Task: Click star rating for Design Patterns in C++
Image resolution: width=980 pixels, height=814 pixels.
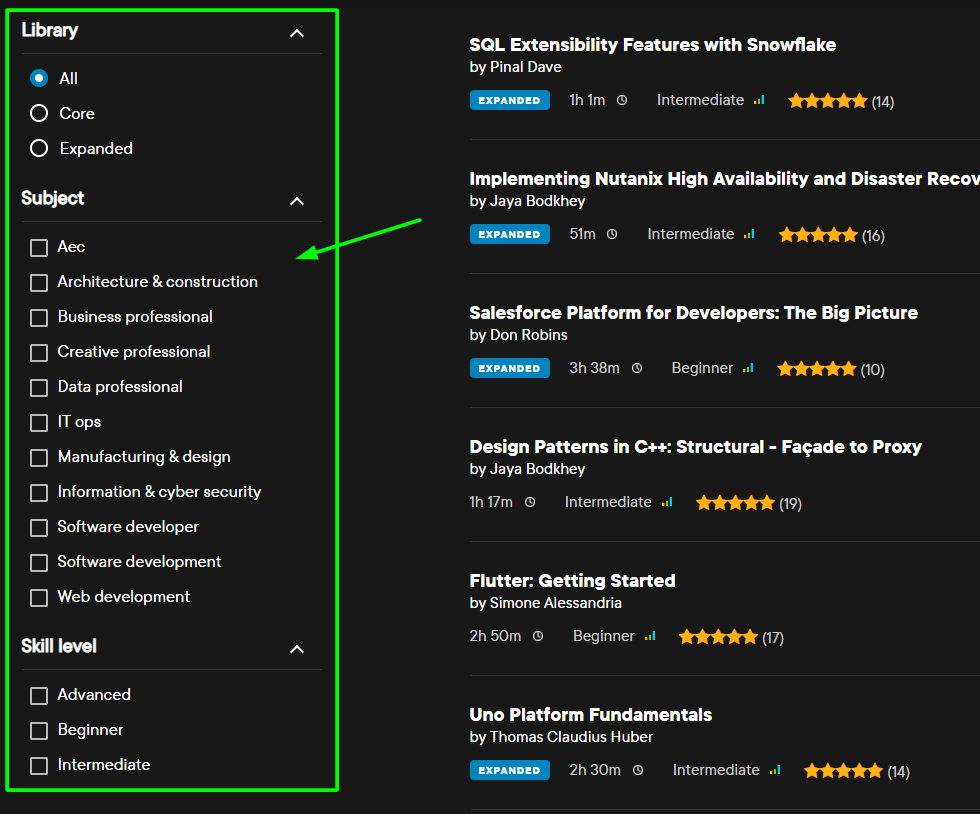Action: click(x=735, y=503)
